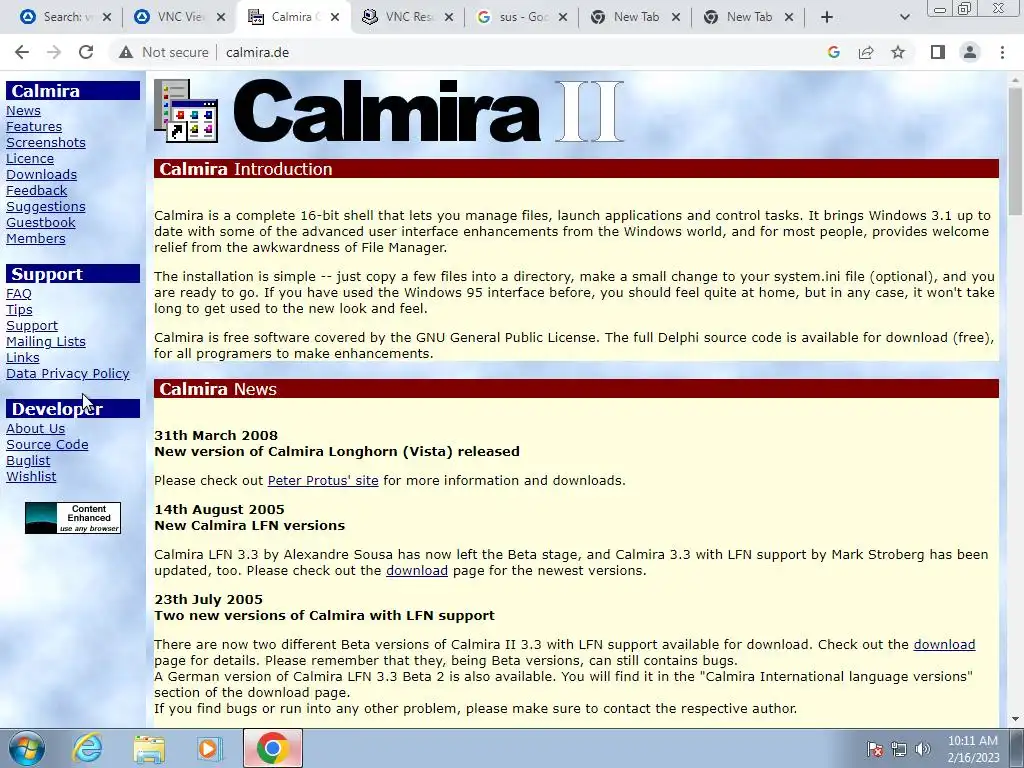
Task: Click the network tray icon
Action: (x=899, y=749)
